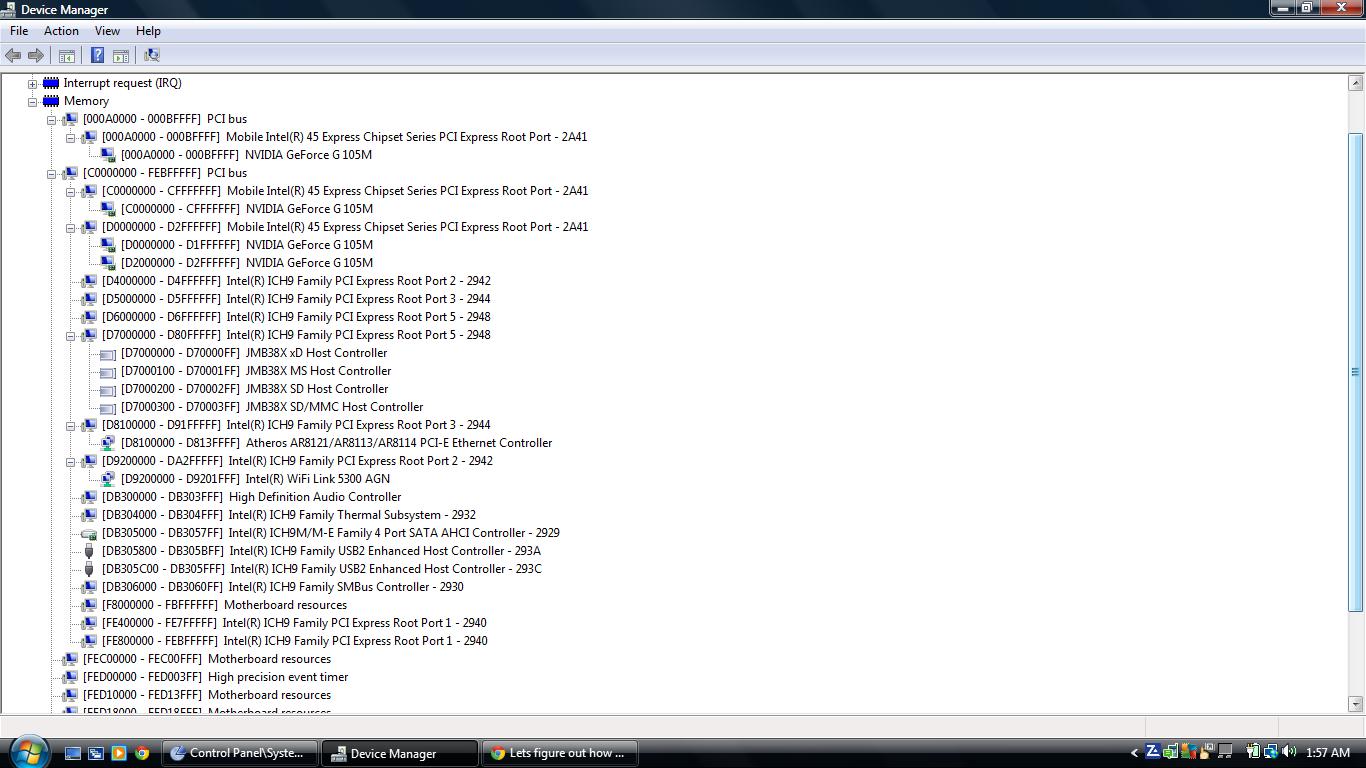Screen dimensions: 1366x768
Task: Click the Scan for hardware changes icon
Action: (152, 56)
